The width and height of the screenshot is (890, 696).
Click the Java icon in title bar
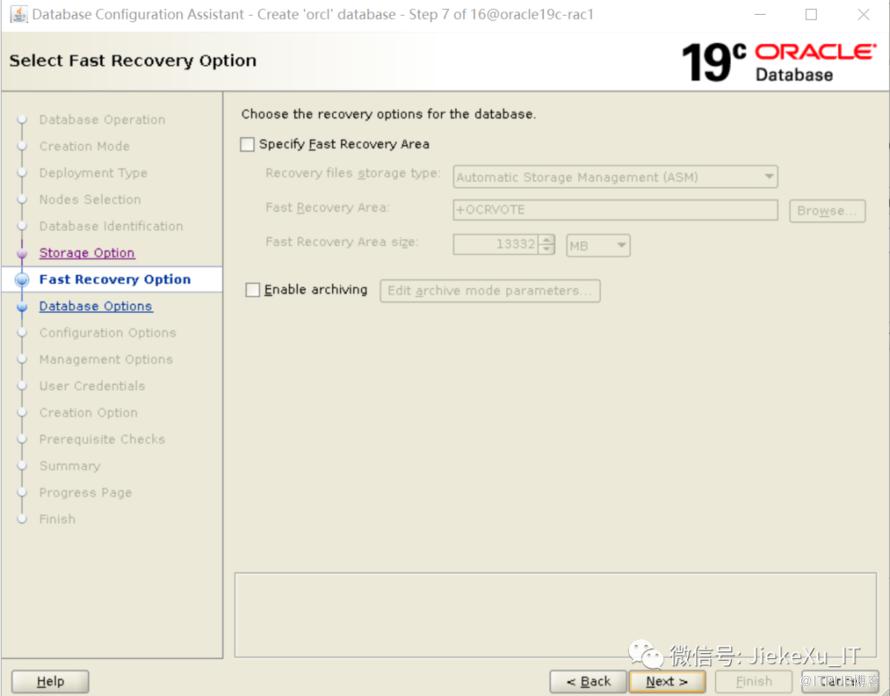pos(18,14)
